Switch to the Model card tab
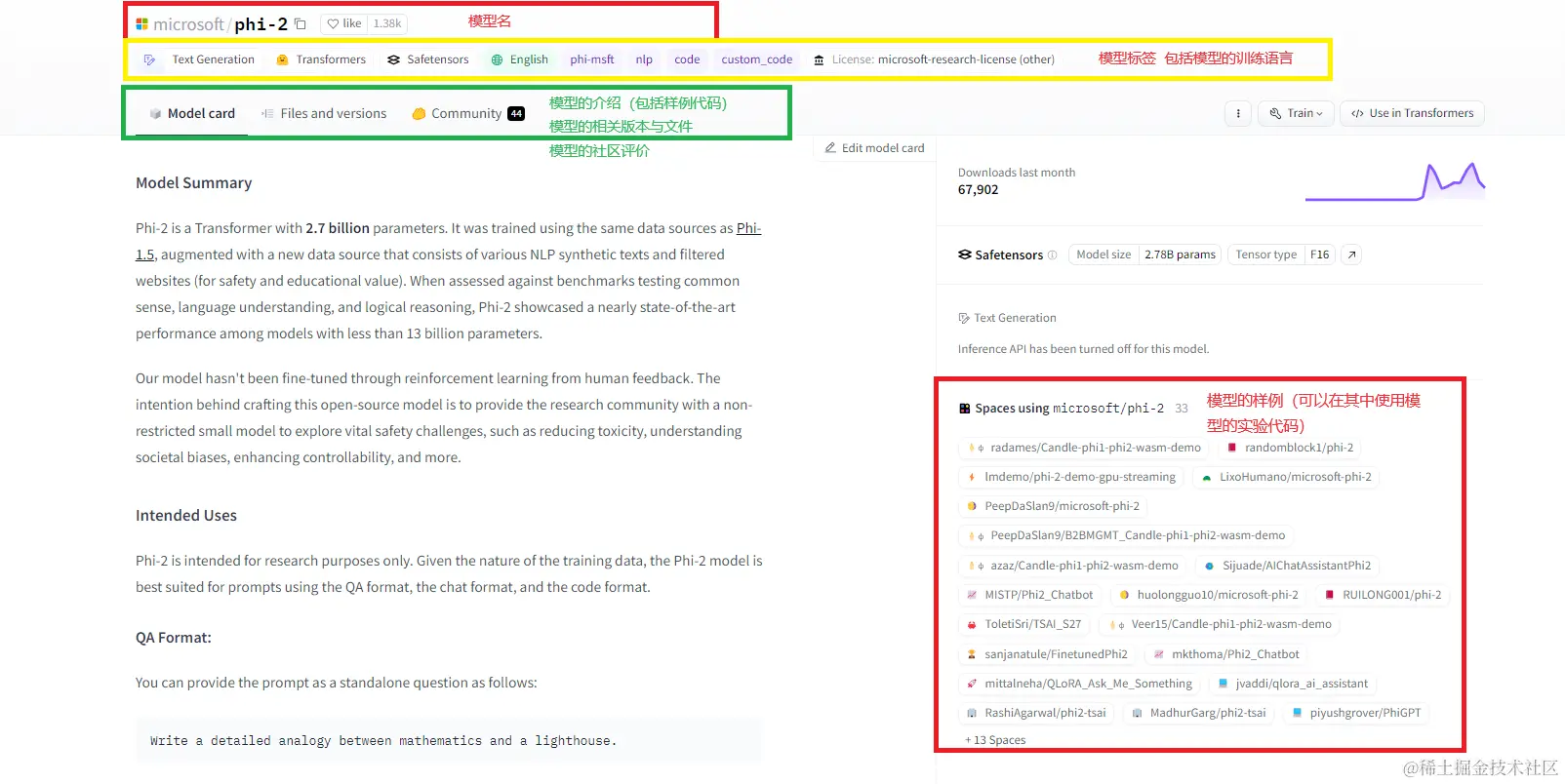The width and height of the screenshot is (1565, 784). point(192,114)
